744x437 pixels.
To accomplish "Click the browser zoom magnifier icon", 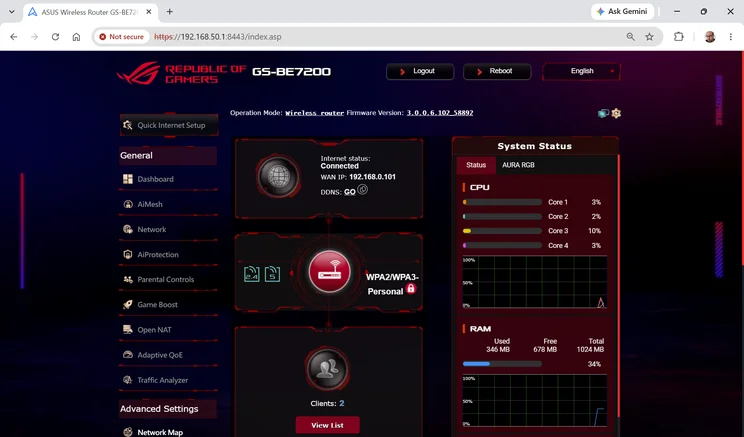I will click(631, 37).
